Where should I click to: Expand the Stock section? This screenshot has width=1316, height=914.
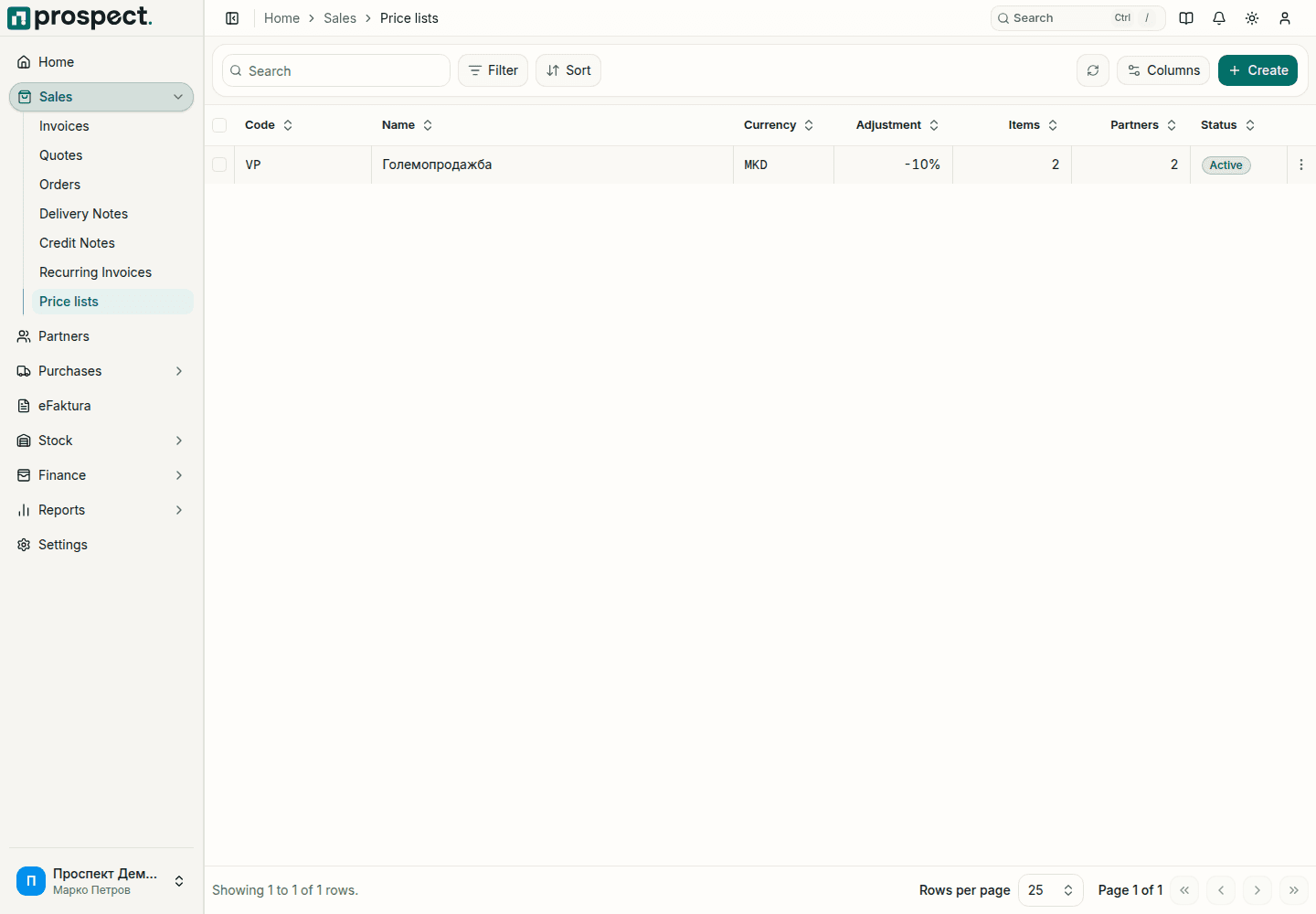[101, 441]
